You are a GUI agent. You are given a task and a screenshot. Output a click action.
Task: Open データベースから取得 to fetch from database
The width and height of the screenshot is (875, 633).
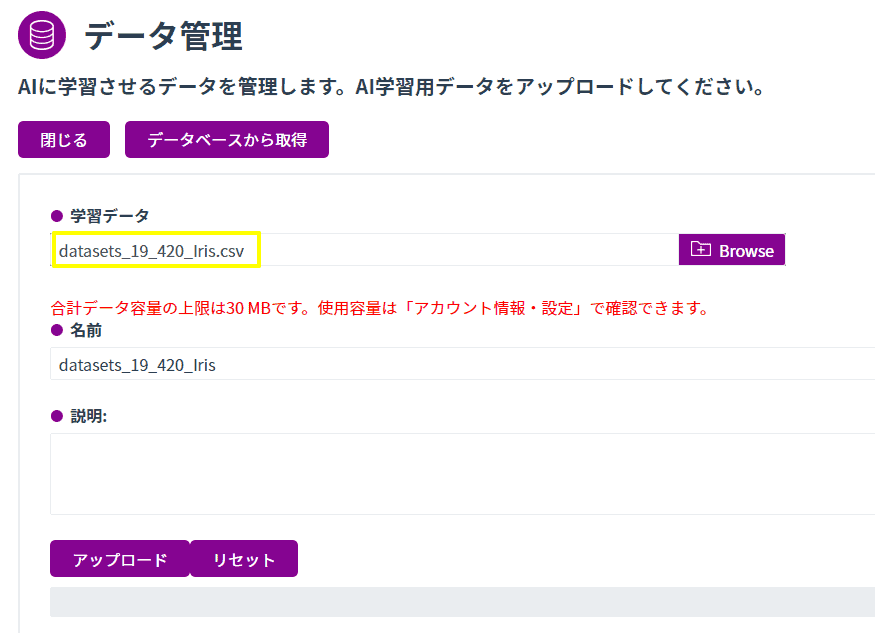click(x=226, y=140)
